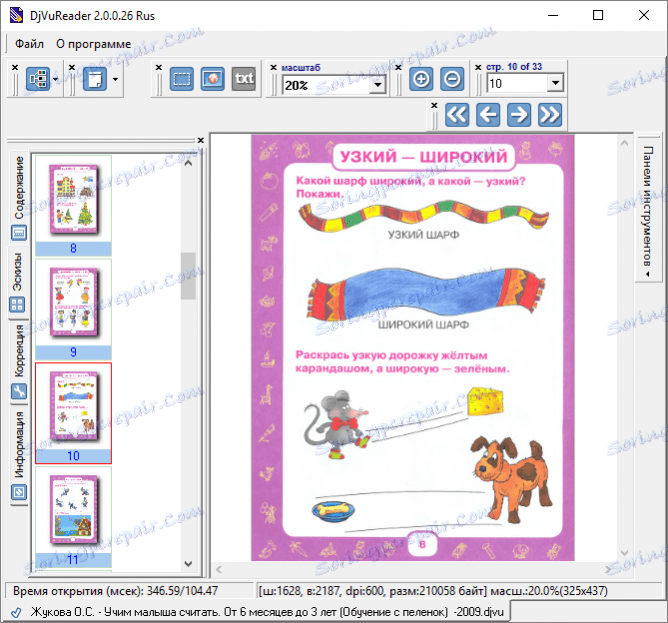Open the масштаб 20% combo box dropdown
Screen dimensions: 668x623
point(377,85)
